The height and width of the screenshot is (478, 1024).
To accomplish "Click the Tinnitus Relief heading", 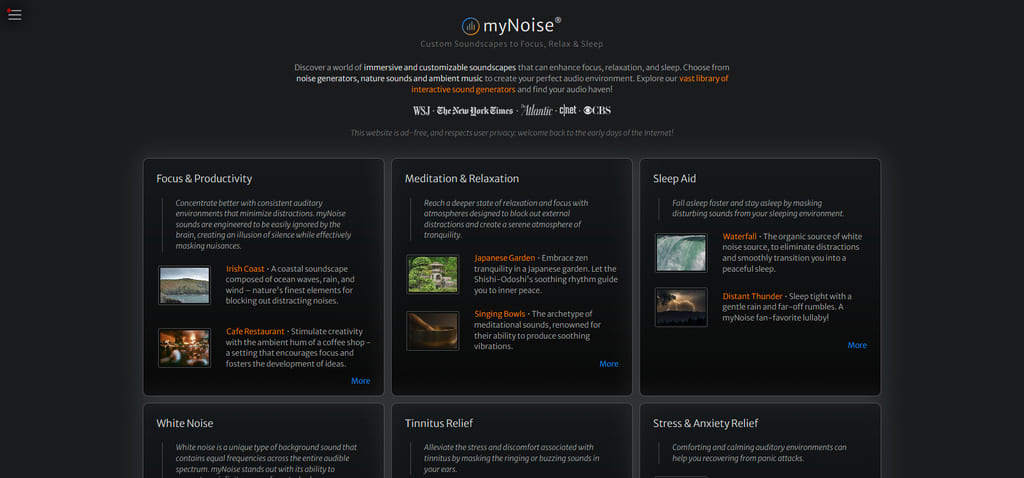I will [x=439, y=423].
